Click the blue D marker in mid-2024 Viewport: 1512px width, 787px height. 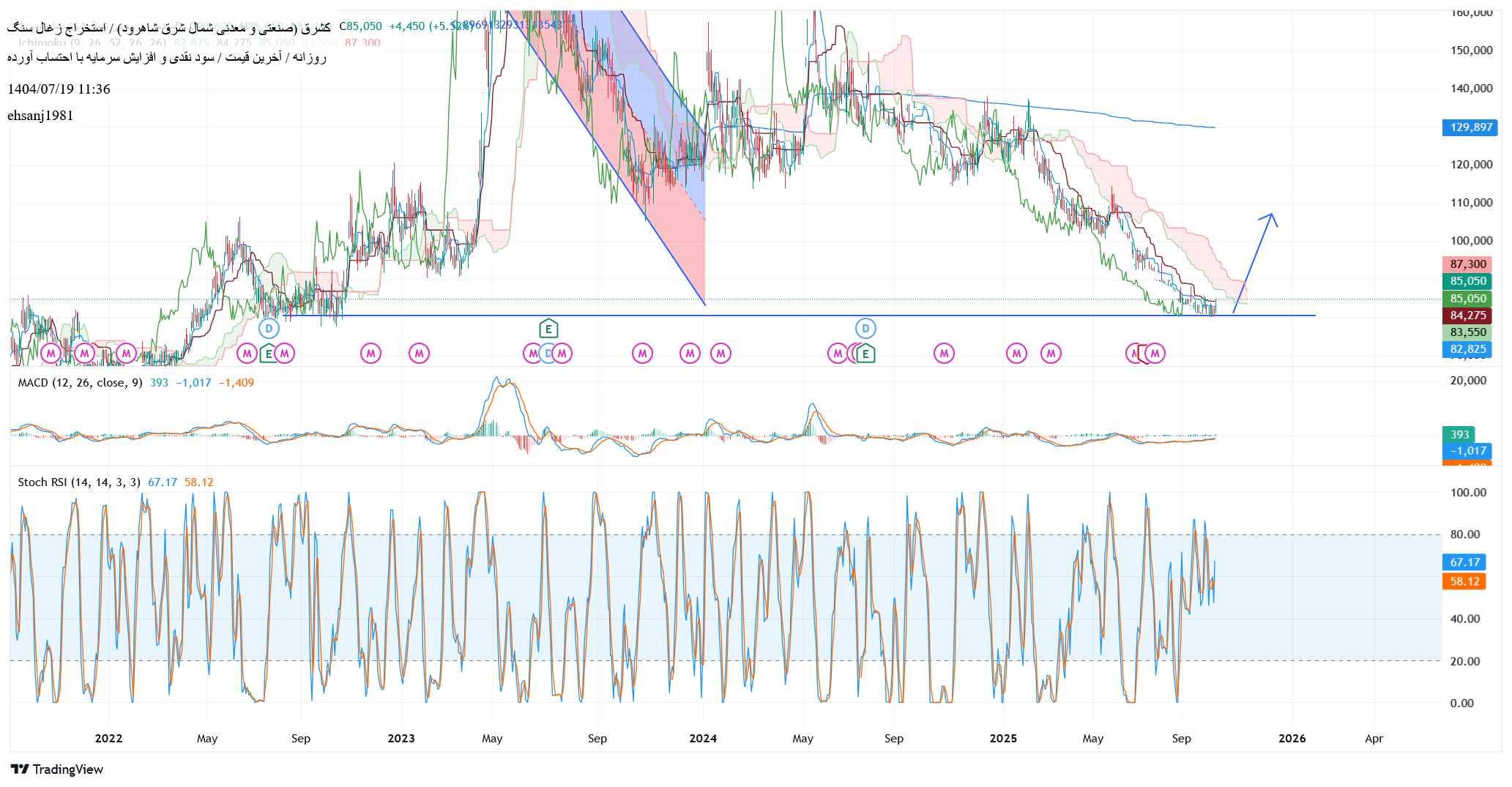point(865,329)
